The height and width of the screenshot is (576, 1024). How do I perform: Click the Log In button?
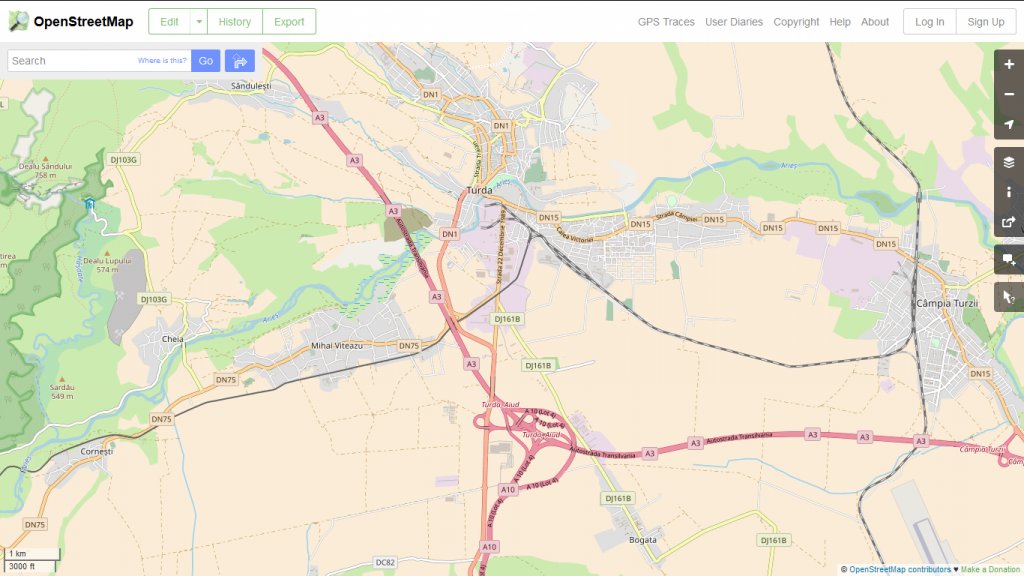[x=929, y=22]
